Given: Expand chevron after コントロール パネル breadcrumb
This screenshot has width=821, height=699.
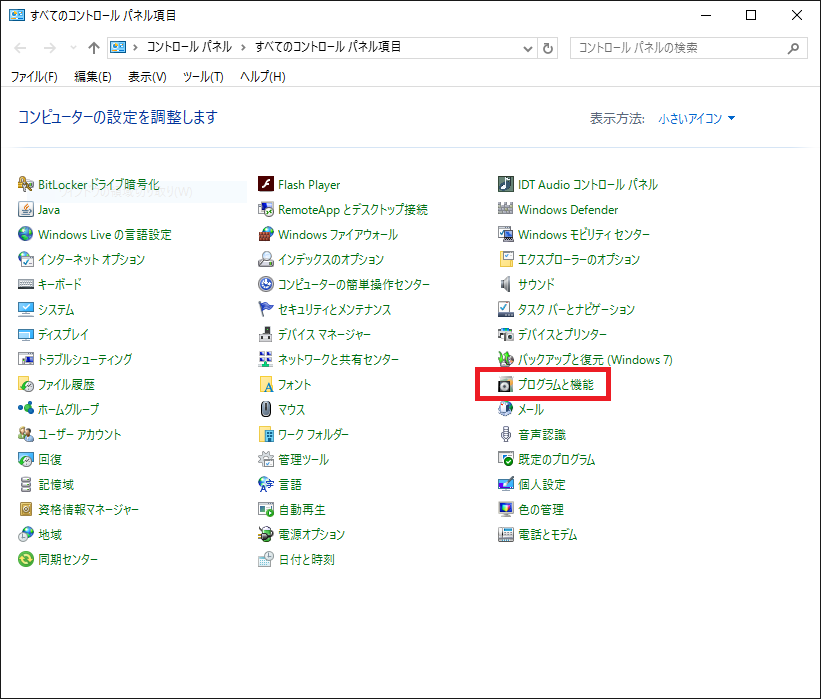Looking at the screenshot, I should 243,48.
